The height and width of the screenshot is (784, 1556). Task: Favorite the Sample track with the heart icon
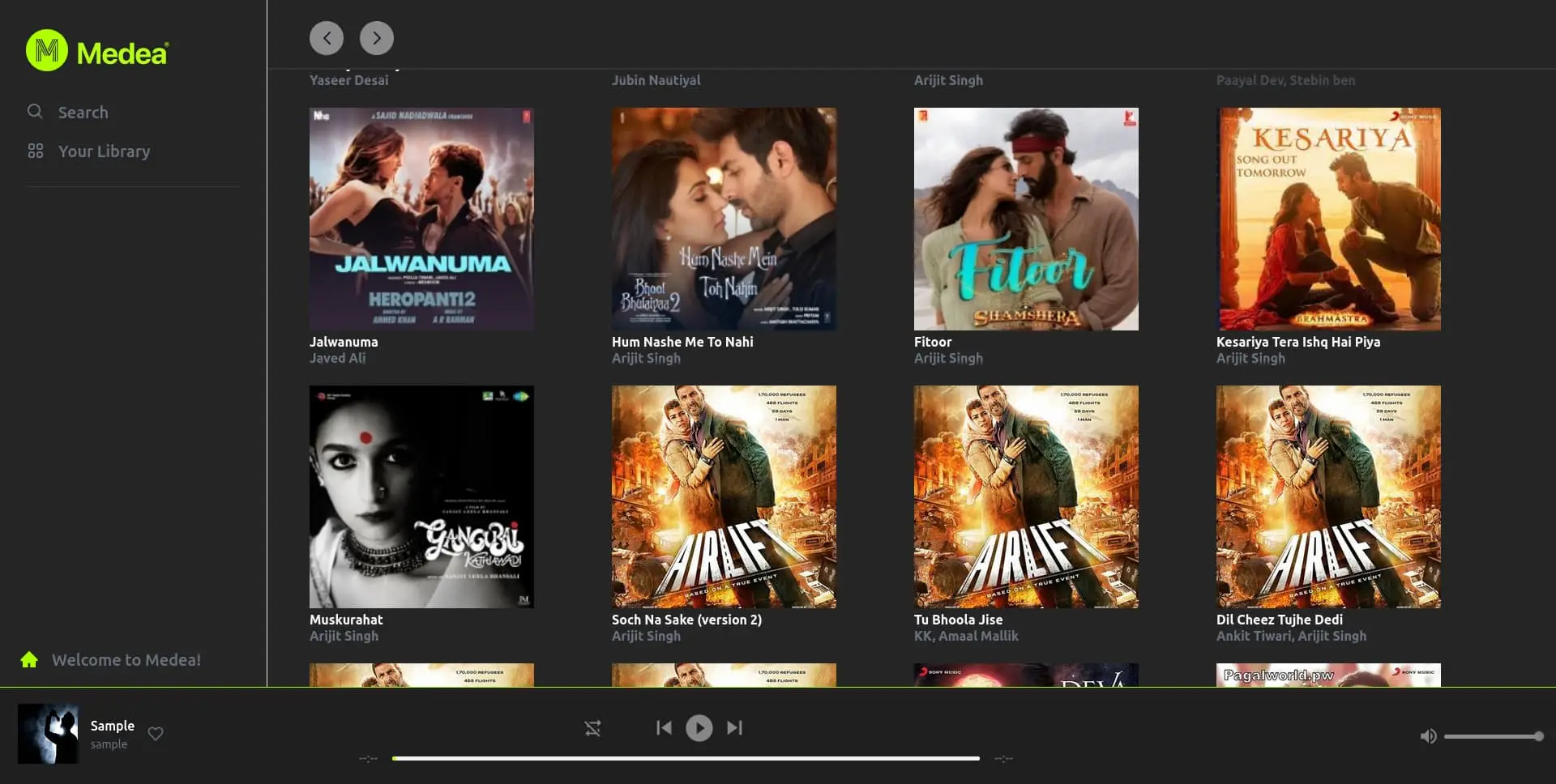[x=155, y=734]
